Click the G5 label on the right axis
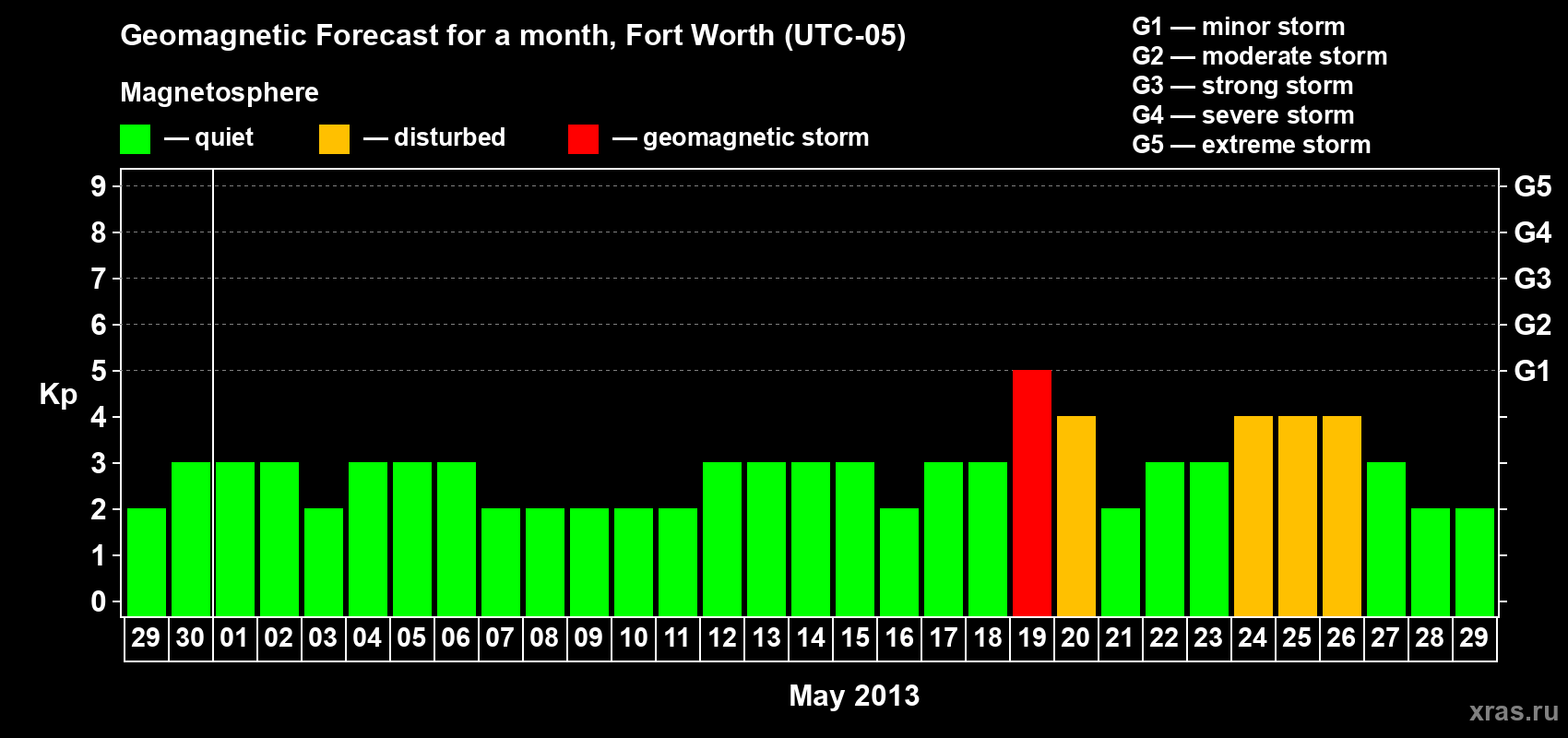This screenshot has width=1568, height=738. (1532, 186)
